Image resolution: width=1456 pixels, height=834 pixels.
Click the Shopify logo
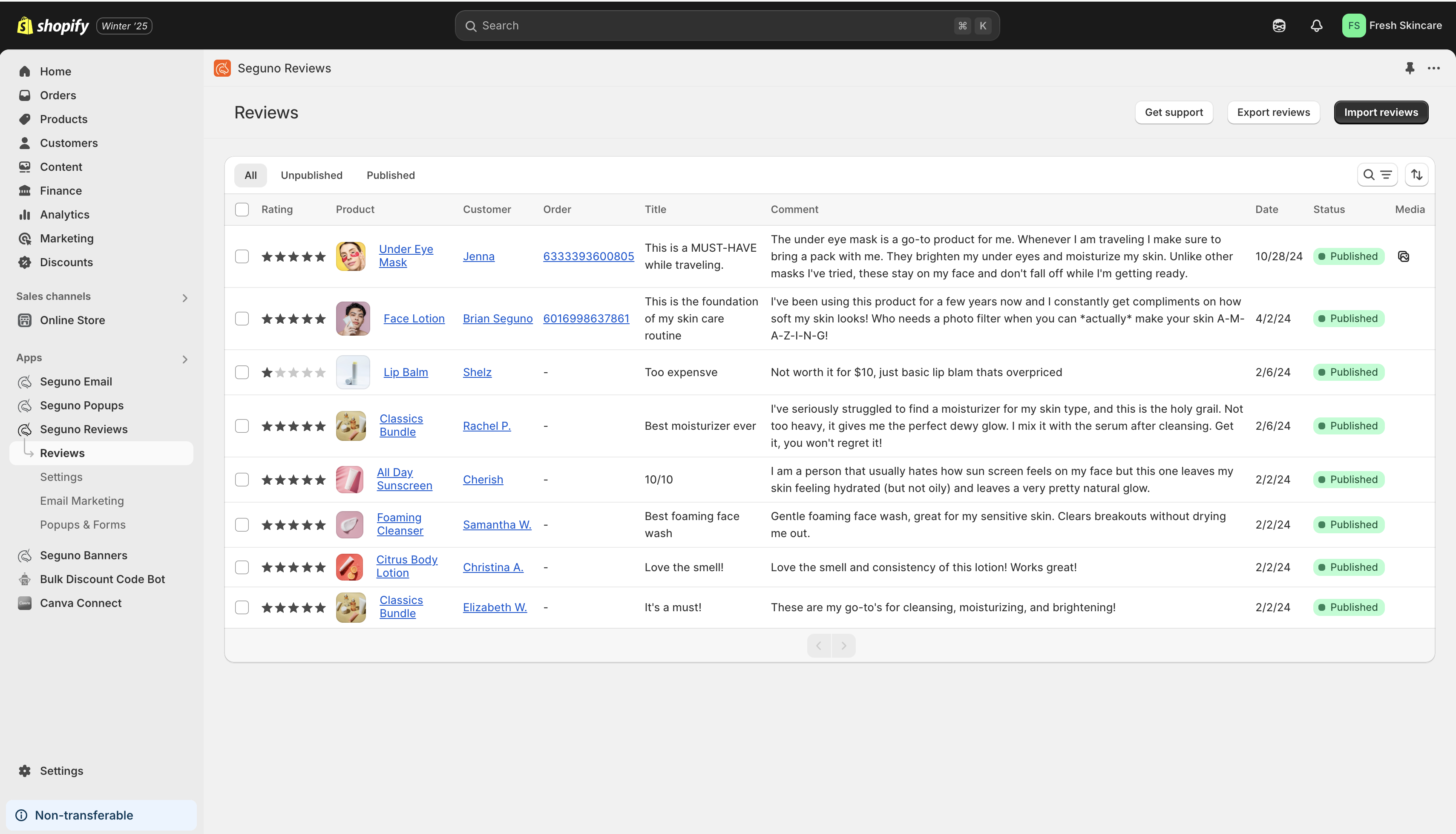[x=53, y=26]
